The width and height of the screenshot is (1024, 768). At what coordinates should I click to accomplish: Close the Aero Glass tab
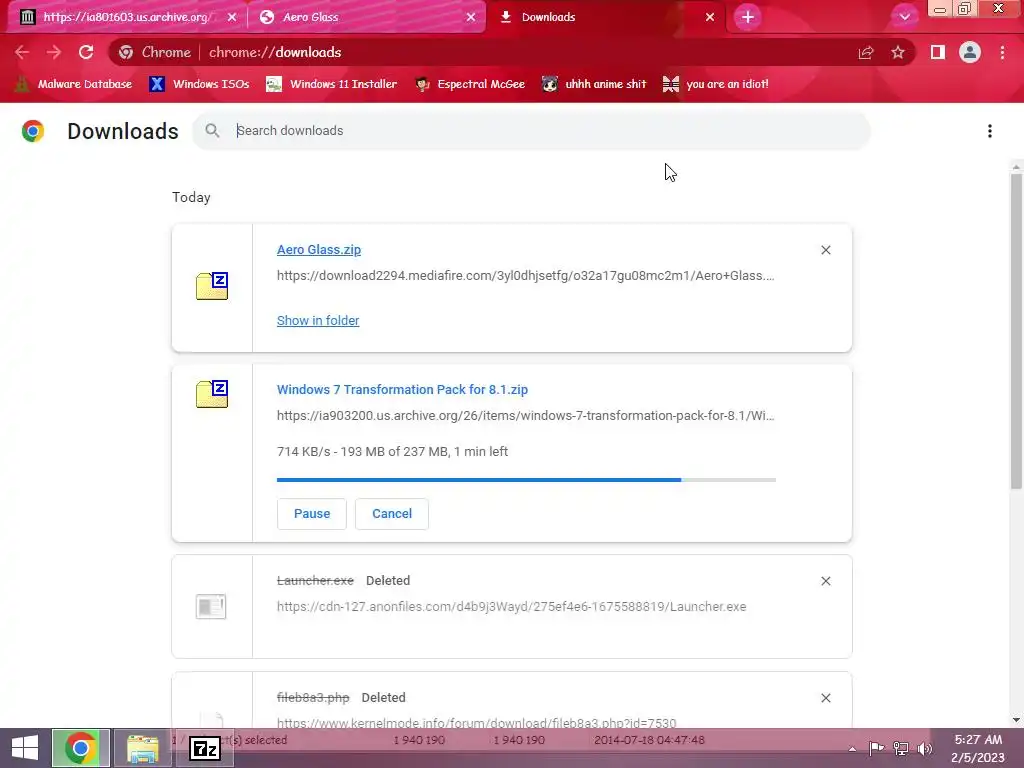point(471,17)
